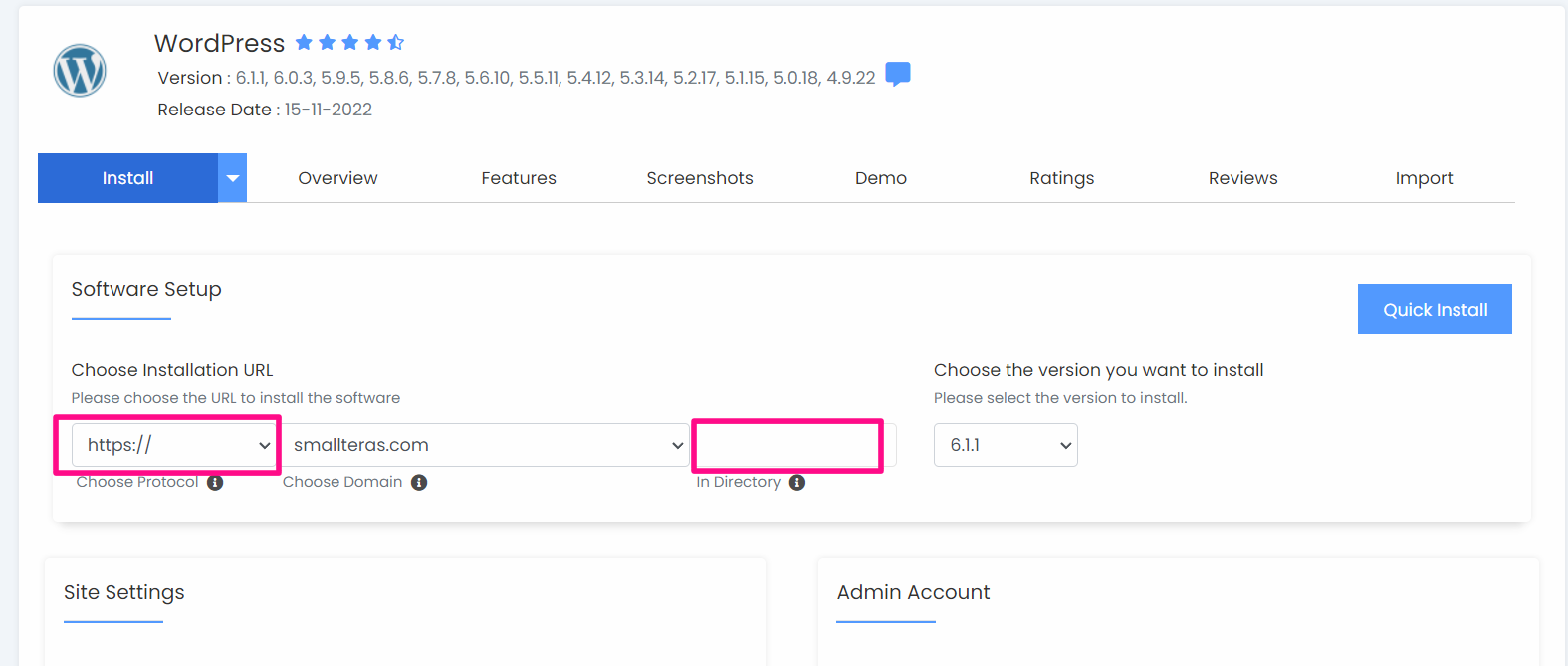Click the Site Settings heading
Image resolution: width=1568 pixels, height=666 pixels.
point(124,592)
